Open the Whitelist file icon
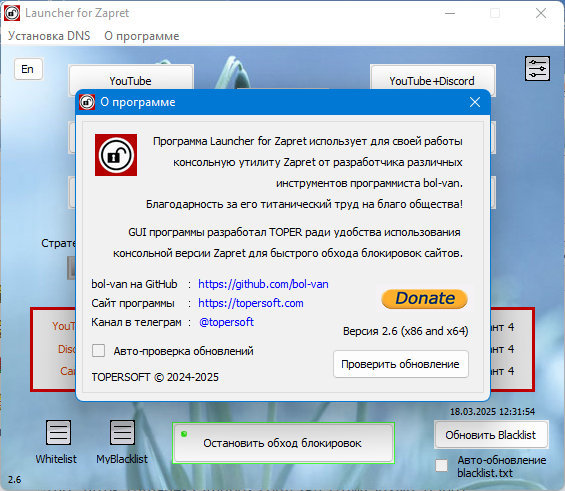Screen dimensions: 565x491 pyautogui.click(x=58, y=433)
